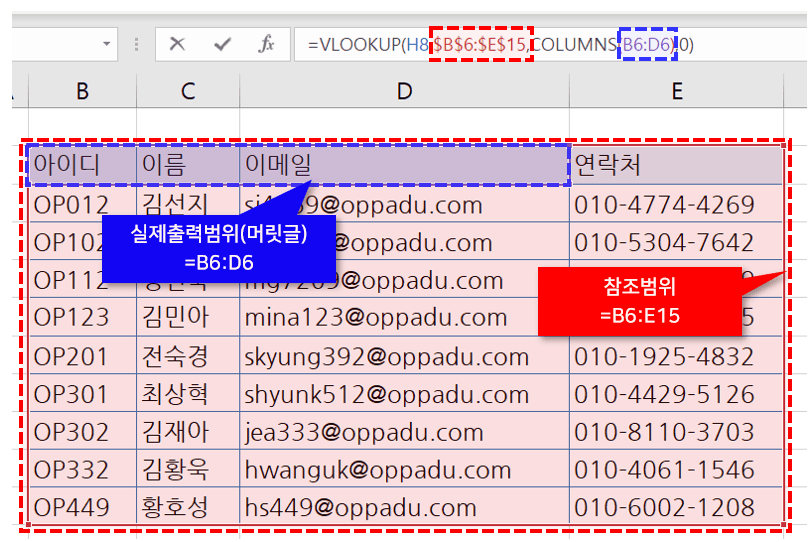Select cell OP012

pyautogui.click(x=83, y=203)
